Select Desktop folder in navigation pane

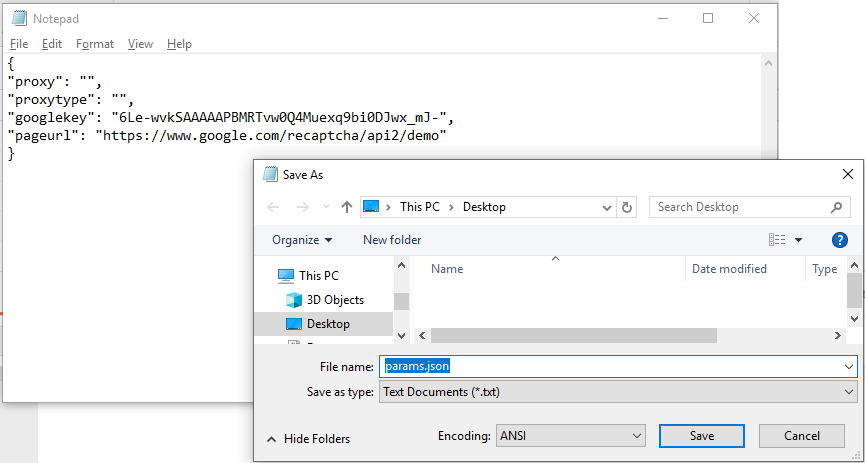click(328, 324)
